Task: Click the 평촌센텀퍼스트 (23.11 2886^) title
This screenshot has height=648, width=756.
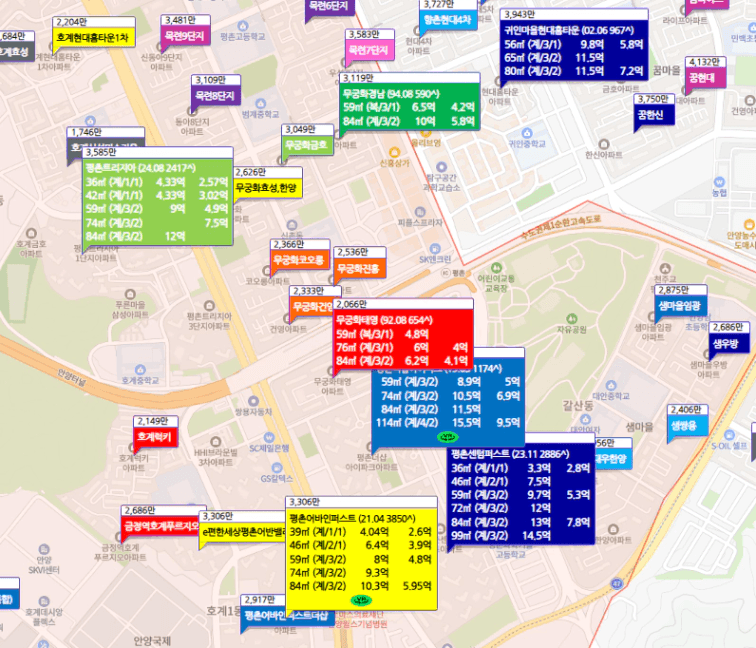Action: tap(510, 454)
